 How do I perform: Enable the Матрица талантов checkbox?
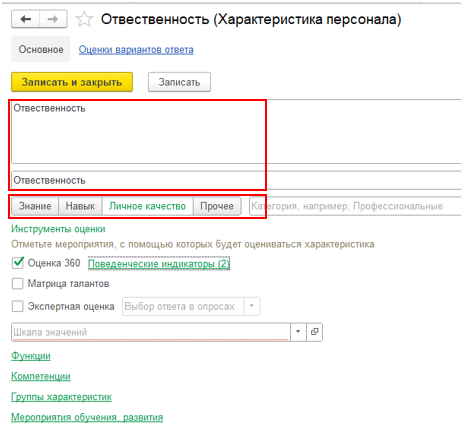[18, 284]
